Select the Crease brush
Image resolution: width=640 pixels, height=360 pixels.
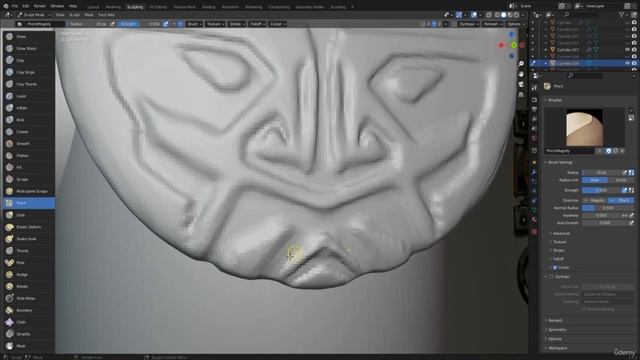29,132
